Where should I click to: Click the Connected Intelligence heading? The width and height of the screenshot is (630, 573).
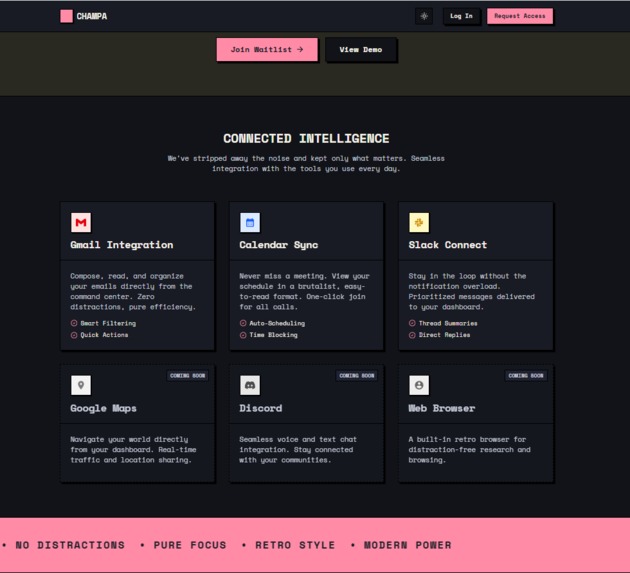(x=306, y=139)
